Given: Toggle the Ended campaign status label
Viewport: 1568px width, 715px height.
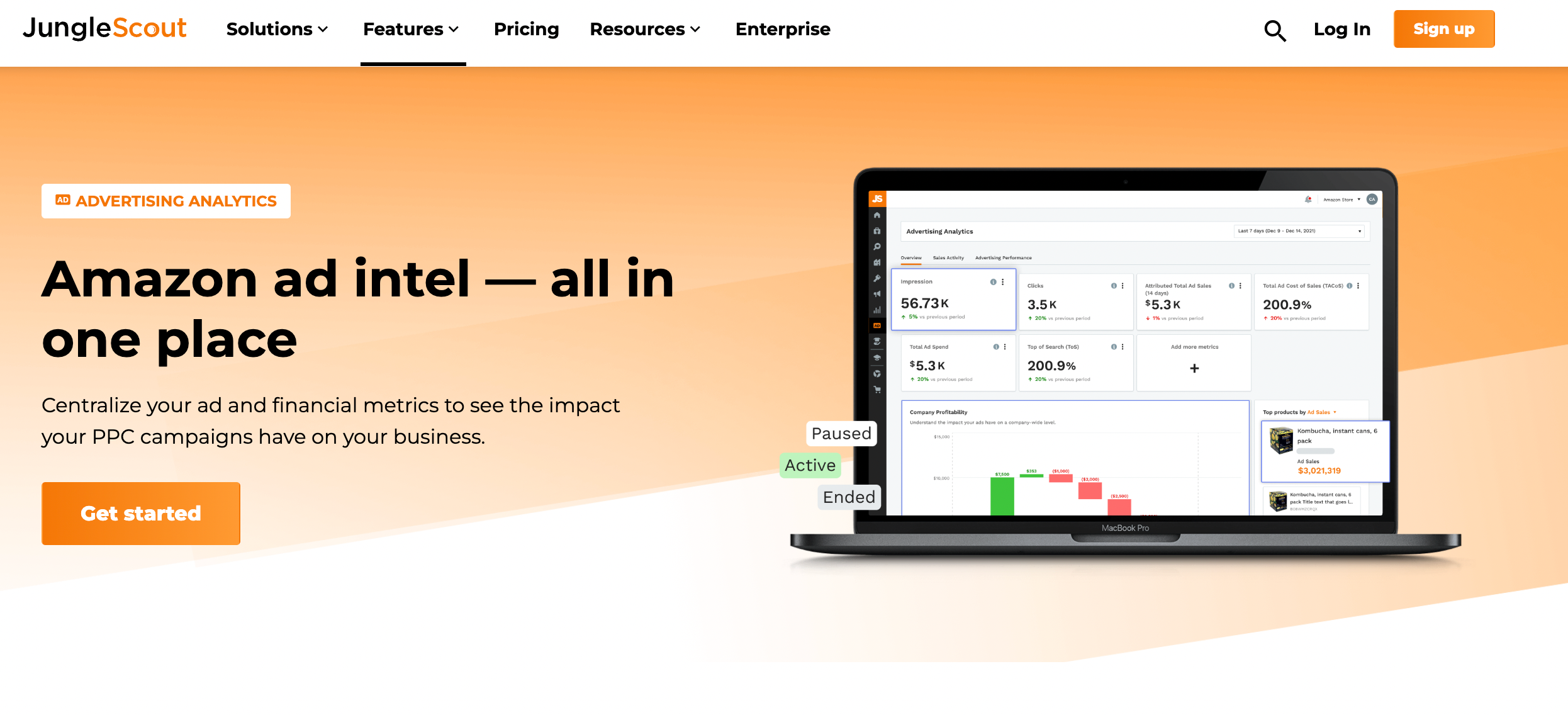Looking at the screenshot, I should click(x=848, y=496).
